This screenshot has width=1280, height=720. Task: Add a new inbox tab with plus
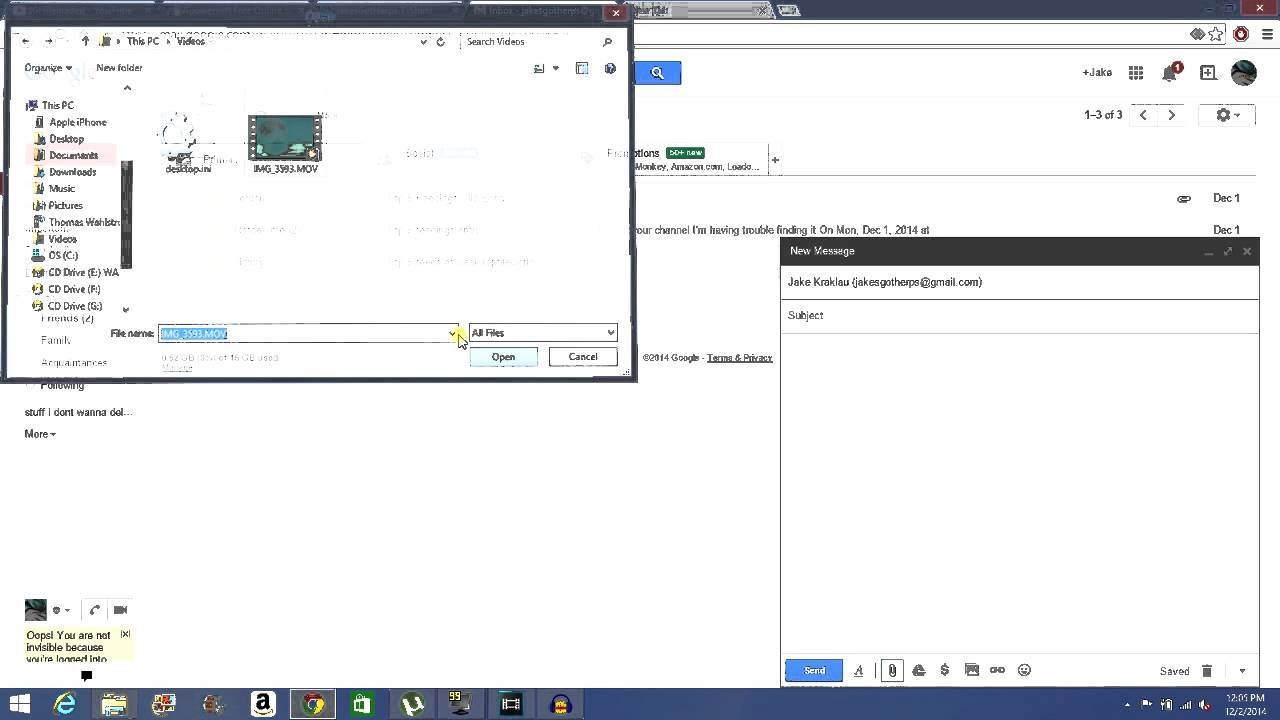click(x=775, y=160)
